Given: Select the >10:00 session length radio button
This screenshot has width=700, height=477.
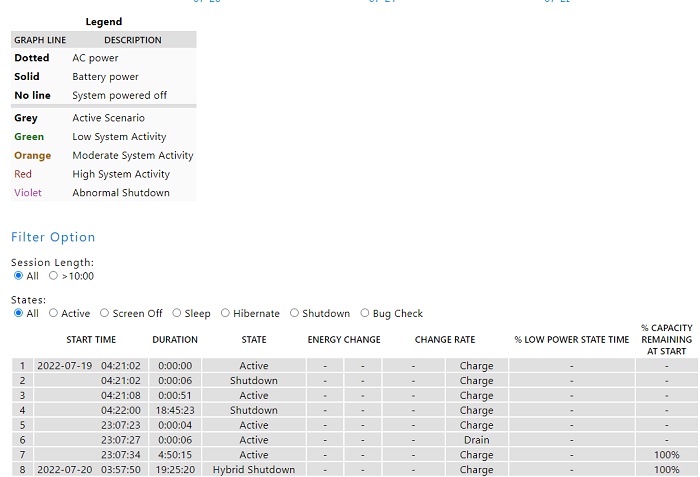Looking at the screenshot, I should point(54,276).
